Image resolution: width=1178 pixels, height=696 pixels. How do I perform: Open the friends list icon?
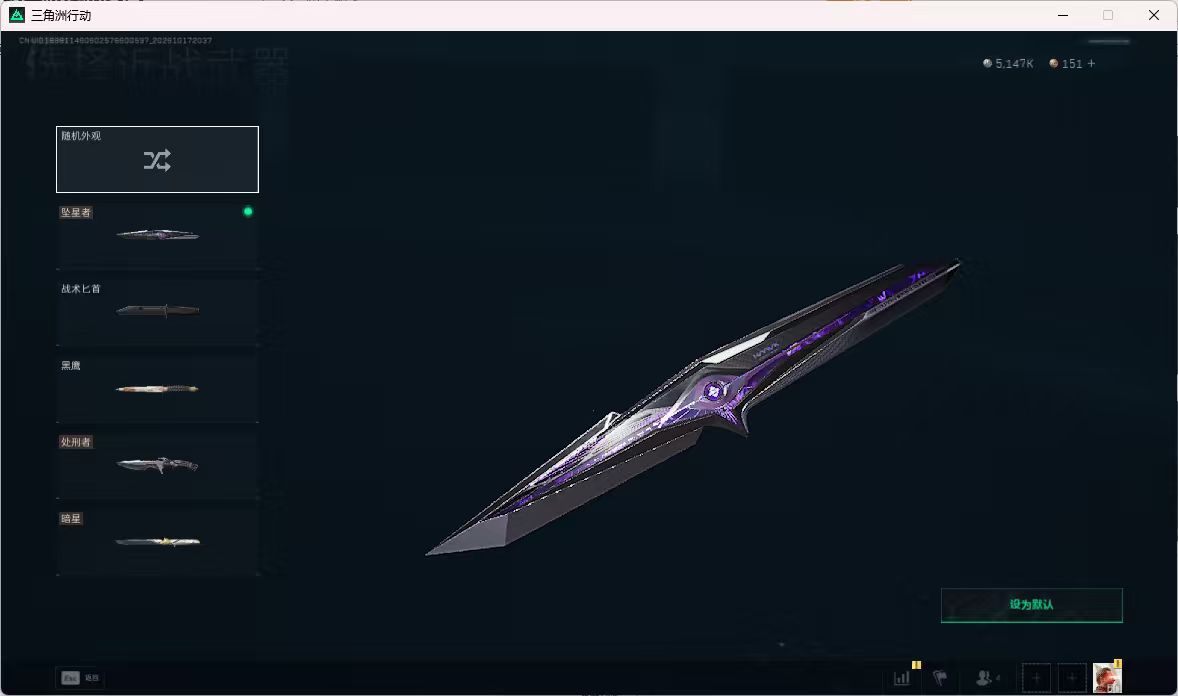coord(986,678)
